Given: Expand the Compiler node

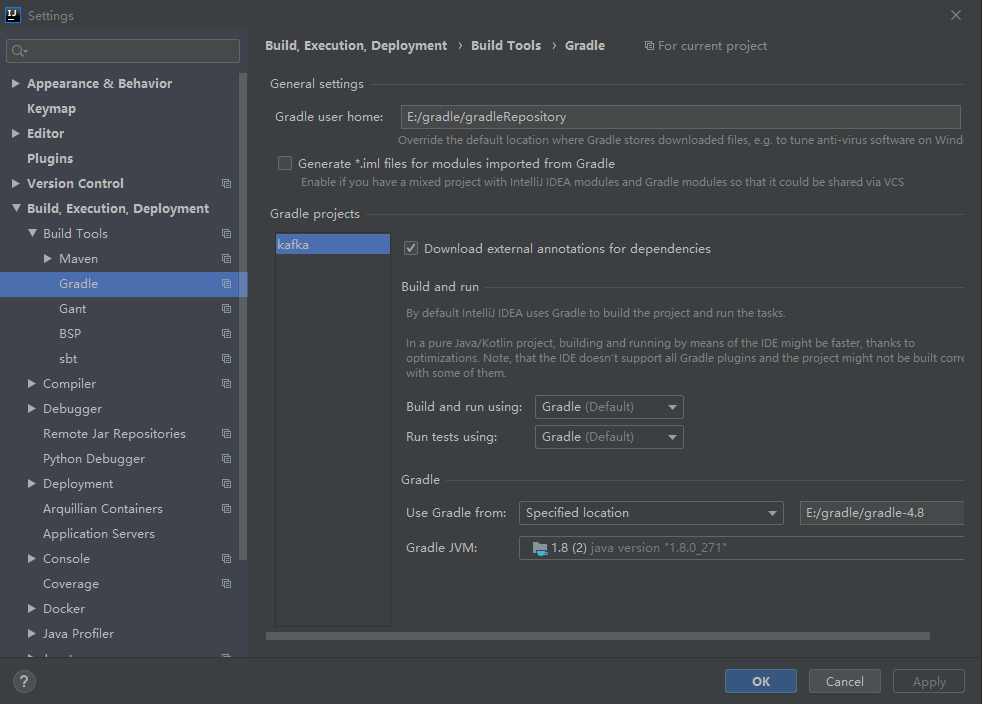Looking at the screenshot, I should tap(32, 383).
